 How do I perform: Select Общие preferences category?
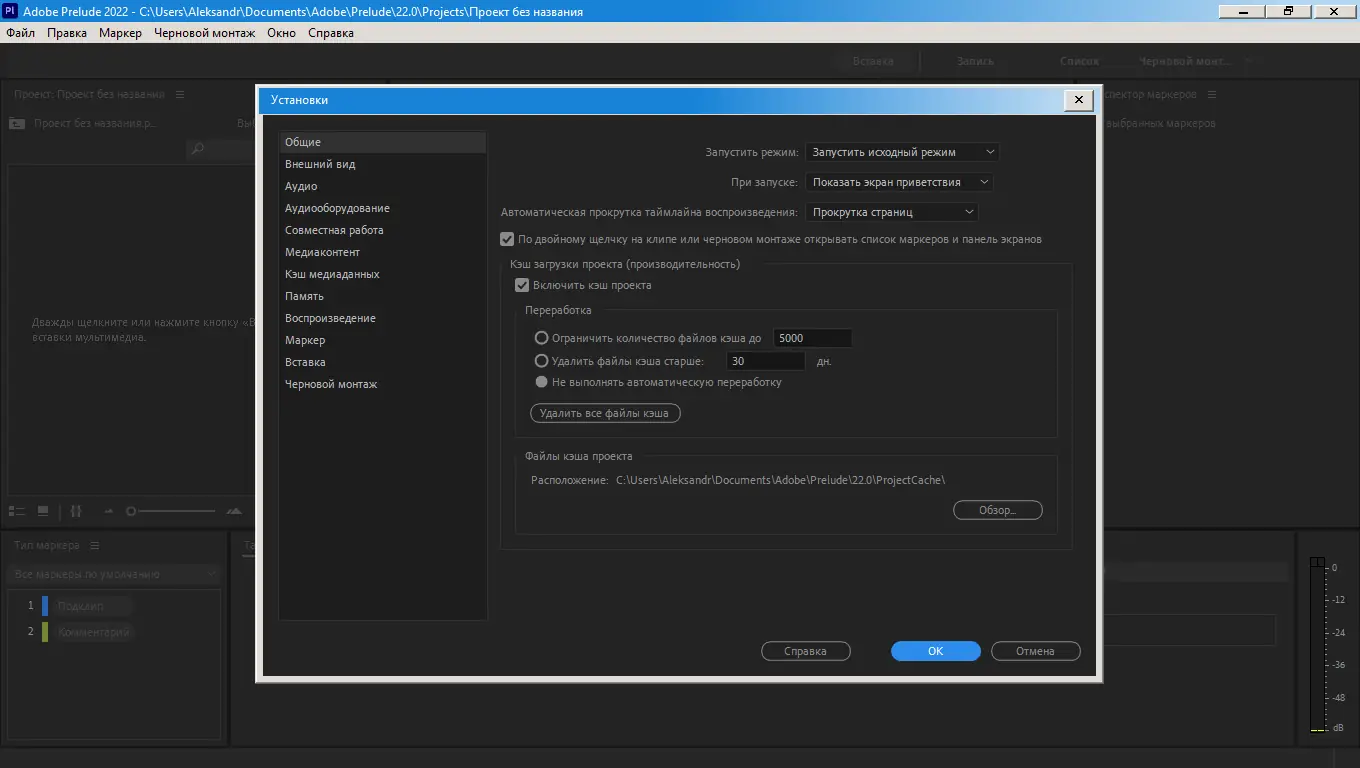(x=382, y=142)
